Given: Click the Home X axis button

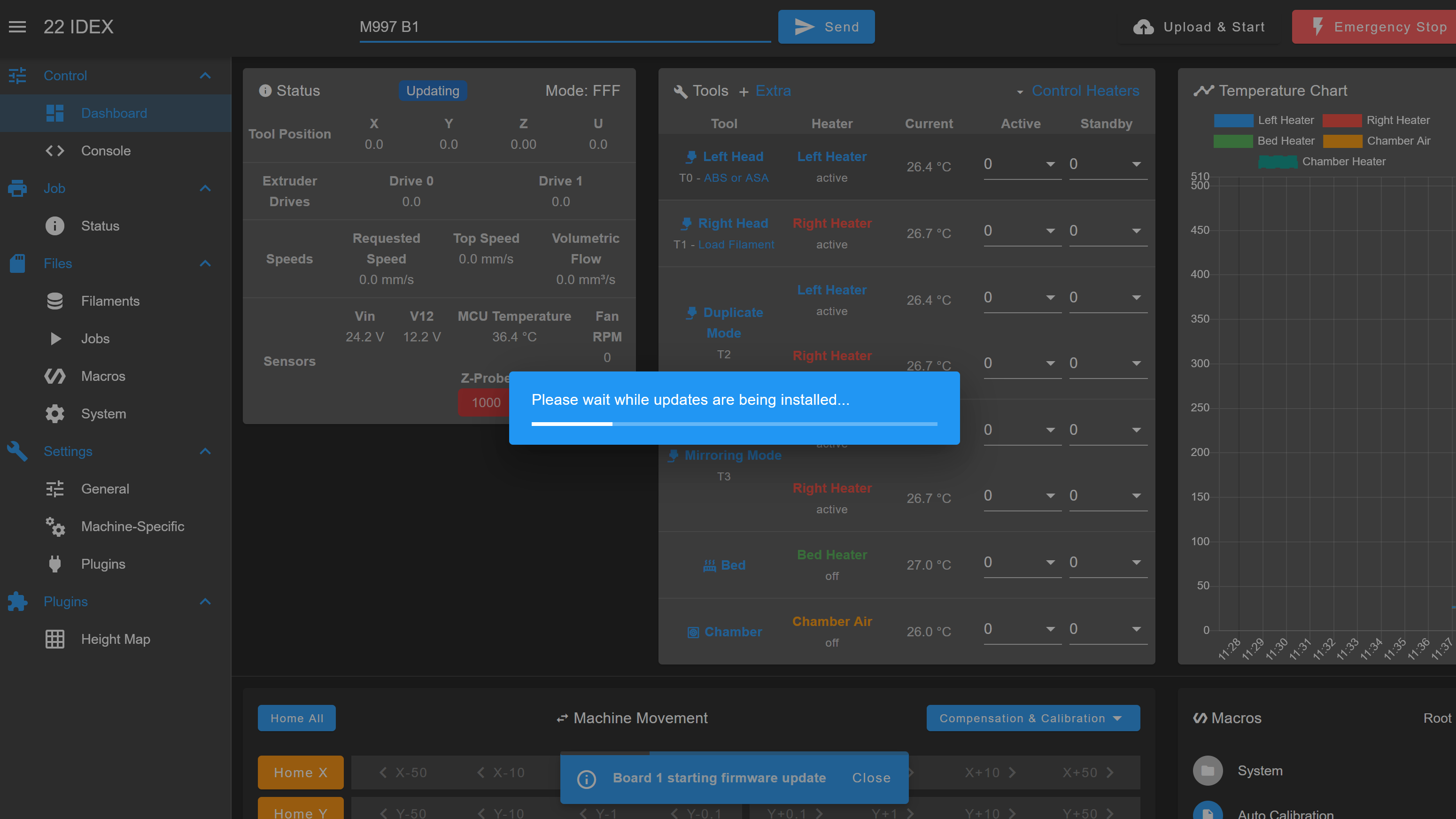Looking at the screenshot, I should tap(301, 772).
